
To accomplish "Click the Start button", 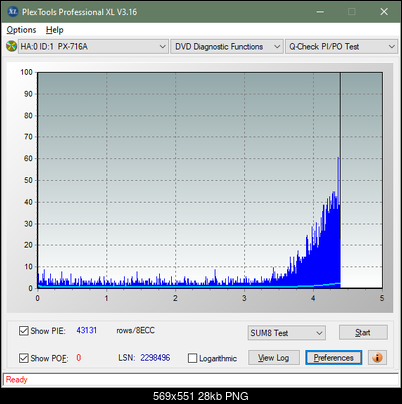I will 363,332.
